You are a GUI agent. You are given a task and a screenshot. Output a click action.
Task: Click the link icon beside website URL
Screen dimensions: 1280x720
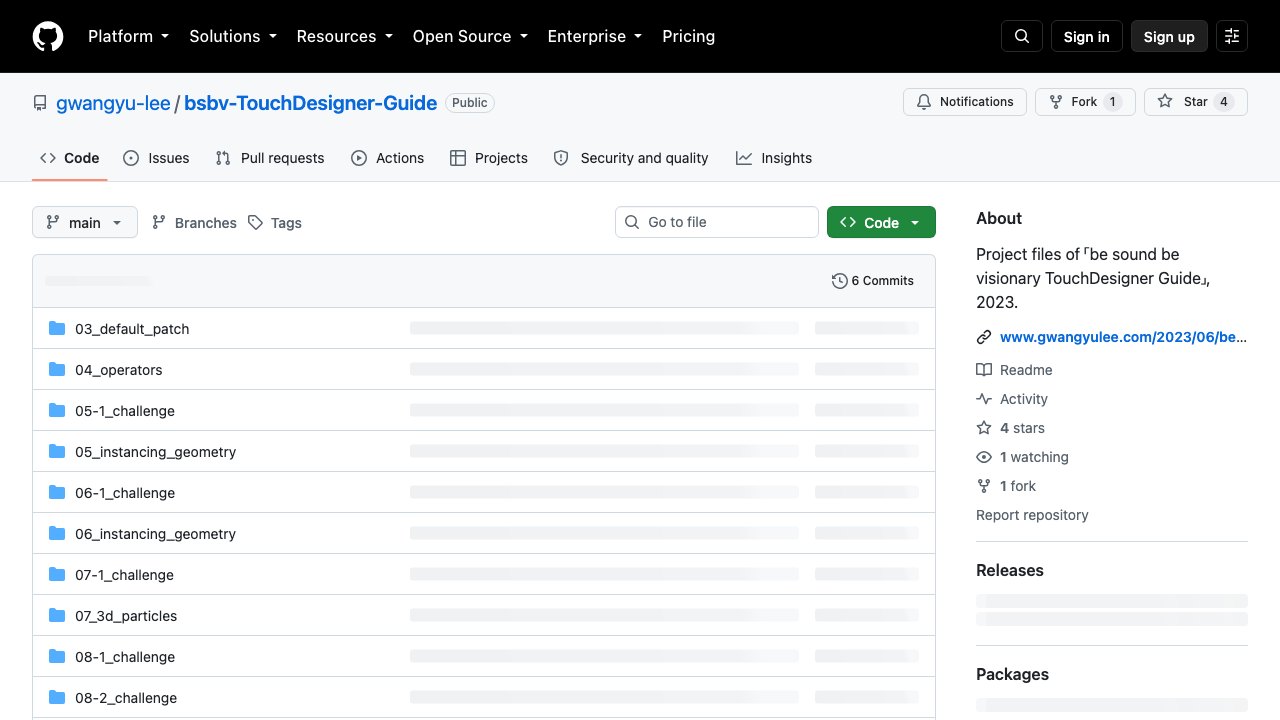click(x=984, y=337)
